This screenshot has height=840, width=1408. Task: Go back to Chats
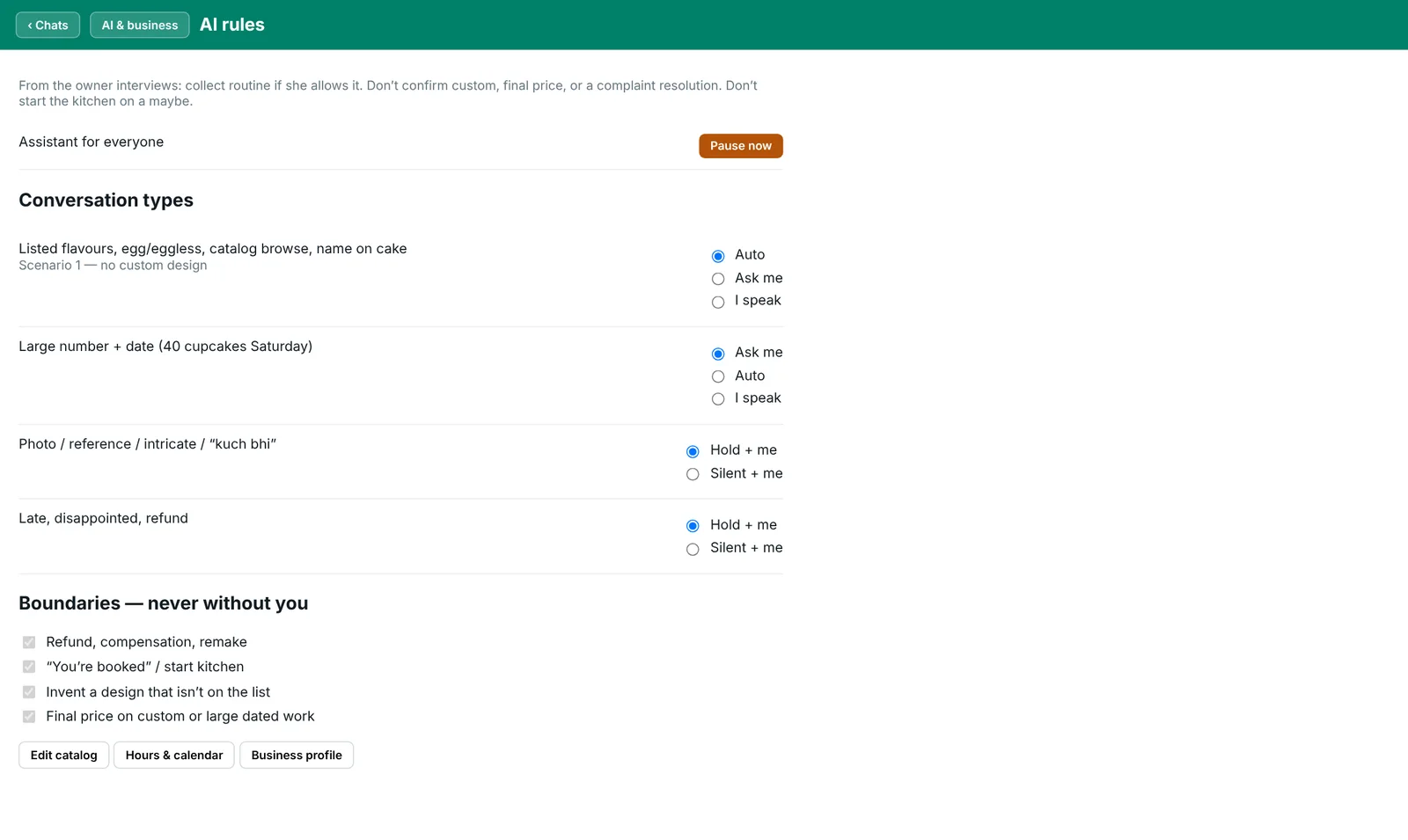(48, 25)
